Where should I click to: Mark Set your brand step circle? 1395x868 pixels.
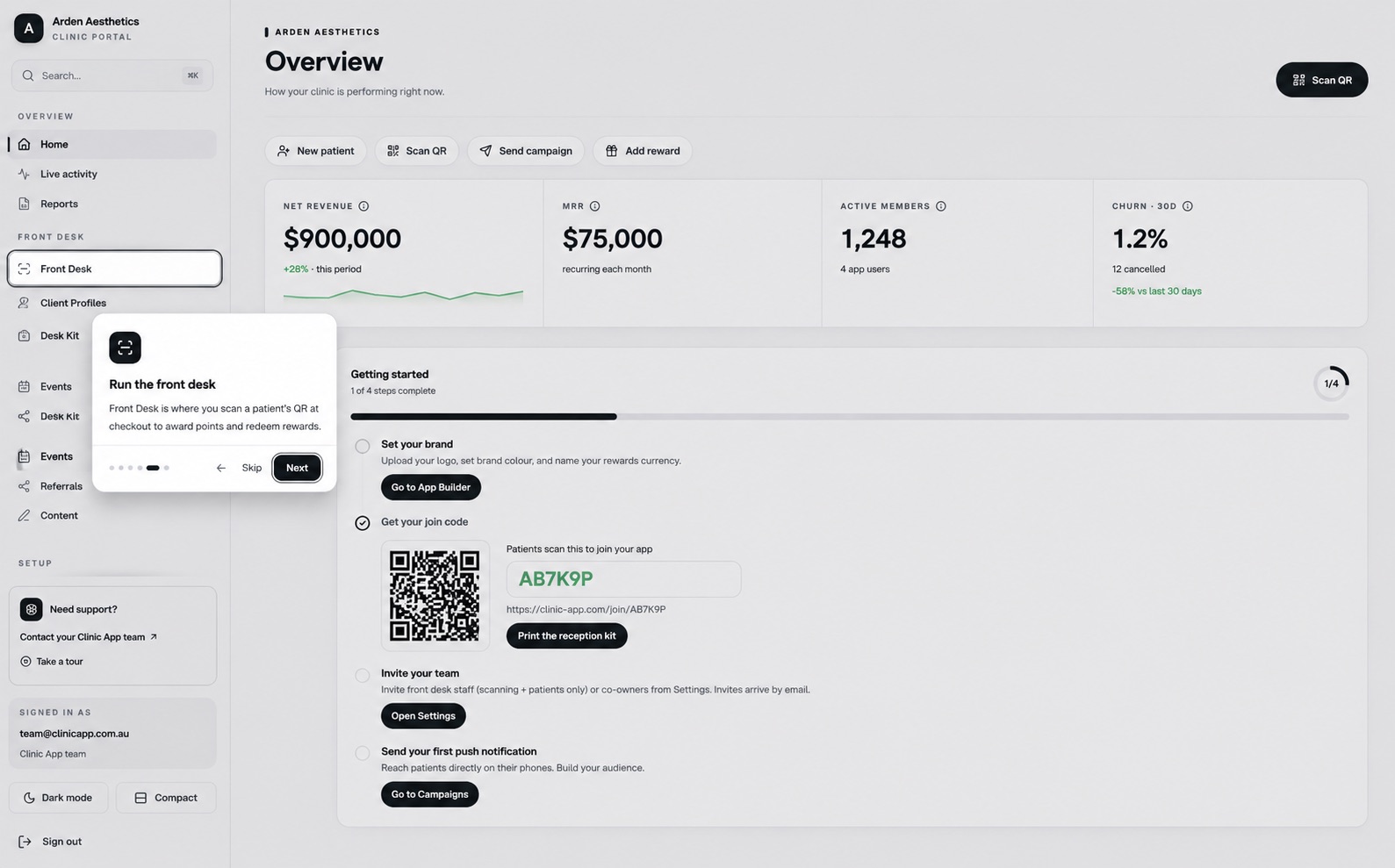point(362,446)
